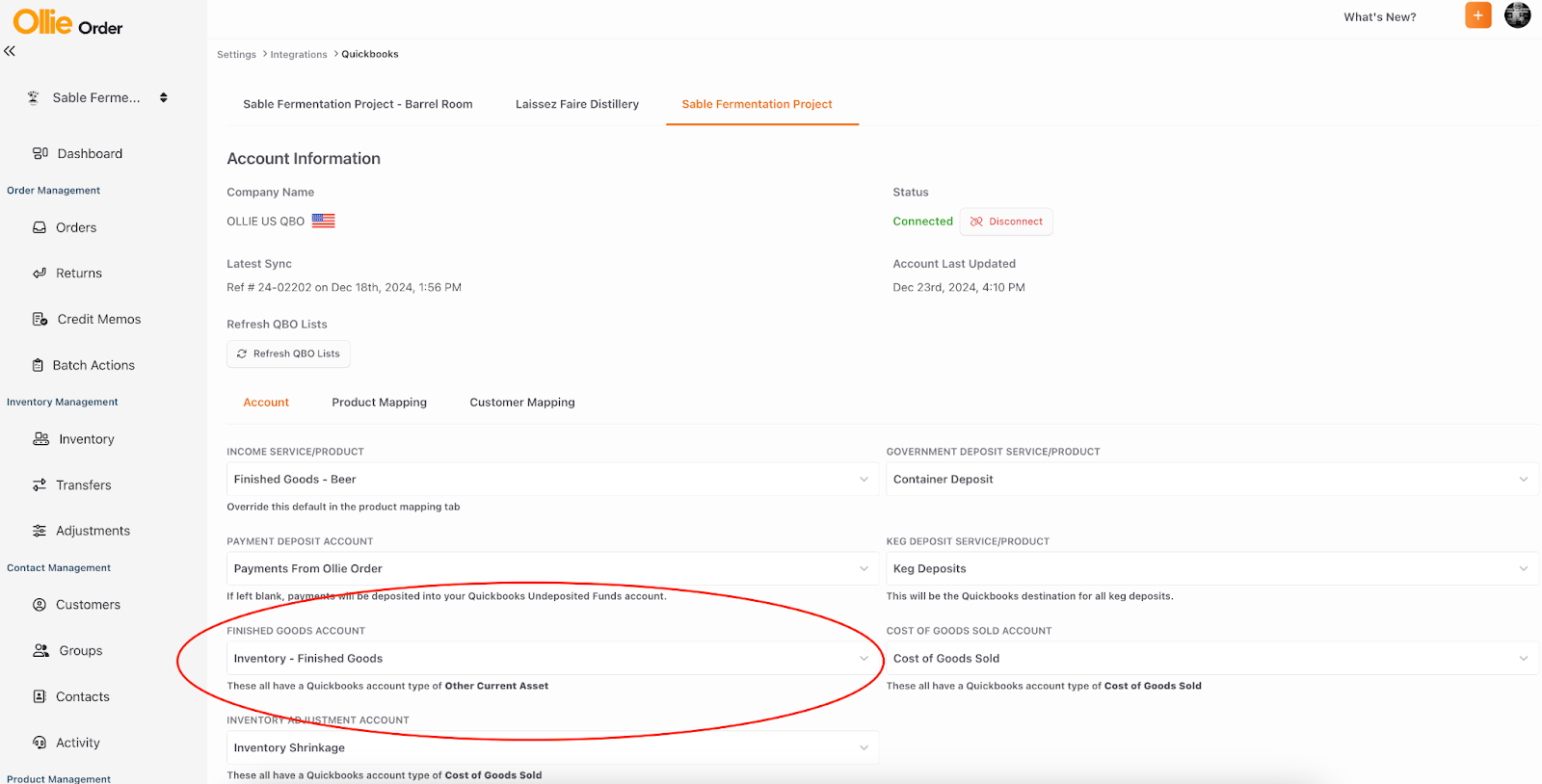Click the Activity icon in sidebar
Viewport: 1542px width, 784px height.
(x=40, y=743)
